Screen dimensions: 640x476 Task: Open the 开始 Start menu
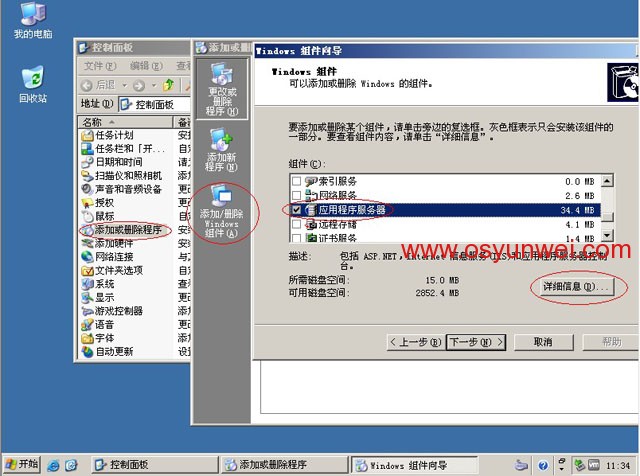click(22, 465)
